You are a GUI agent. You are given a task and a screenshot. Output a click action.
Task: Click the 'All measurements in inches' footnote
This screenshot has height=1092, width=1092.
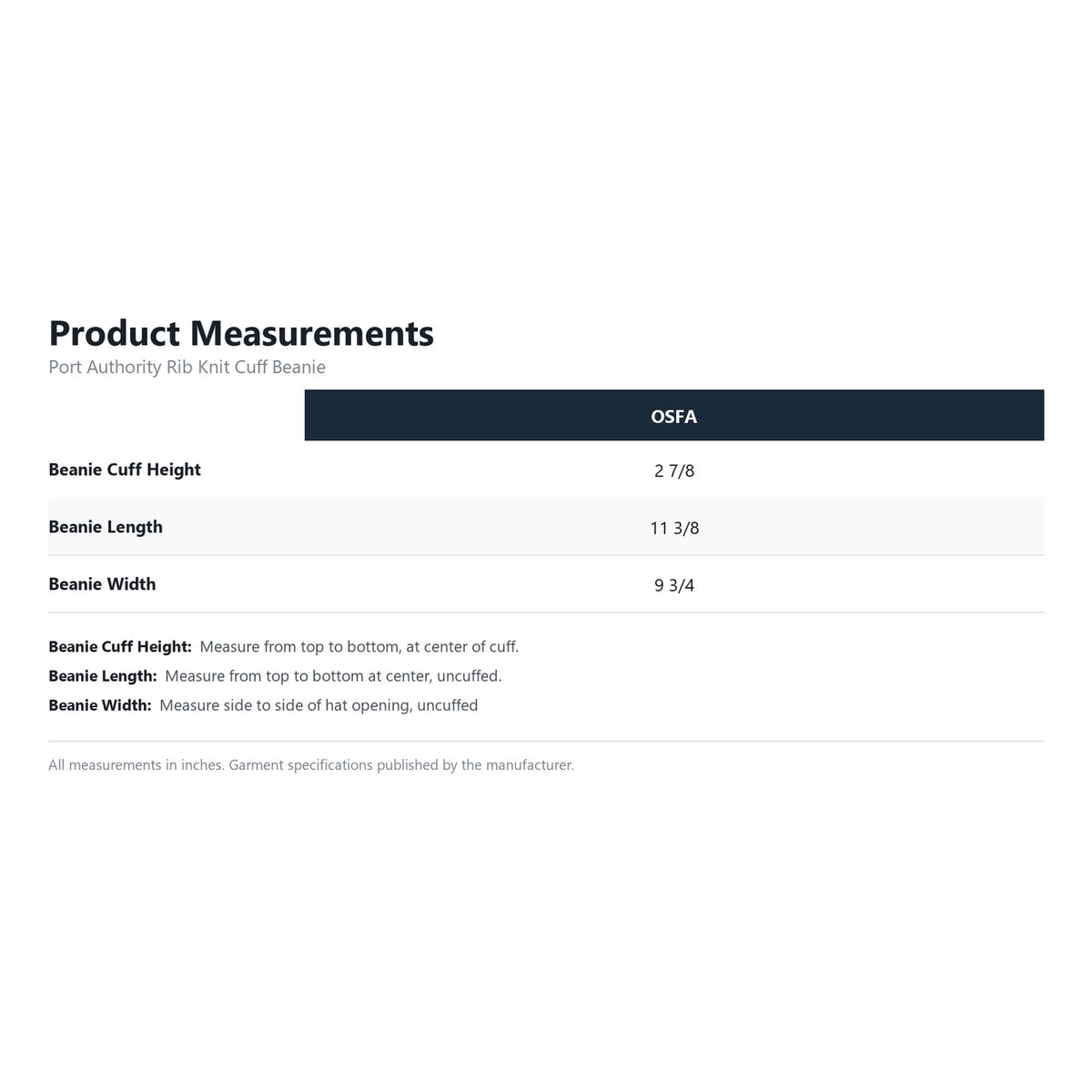pyautogui.click(x=136, y=765)
